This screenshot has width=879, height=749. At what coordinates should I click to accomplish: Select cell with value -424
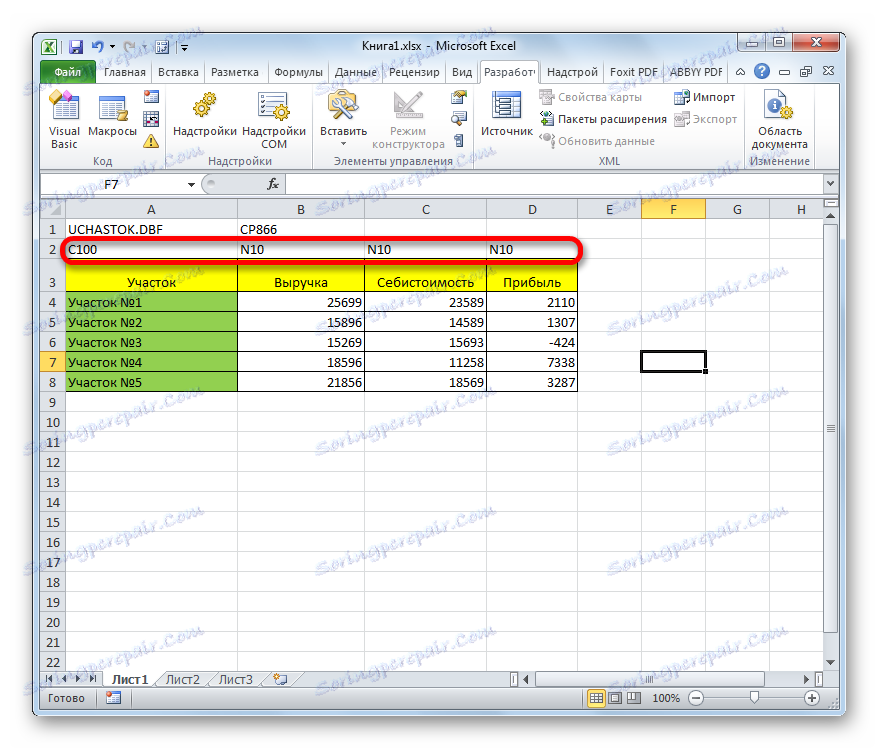point(532,342)
